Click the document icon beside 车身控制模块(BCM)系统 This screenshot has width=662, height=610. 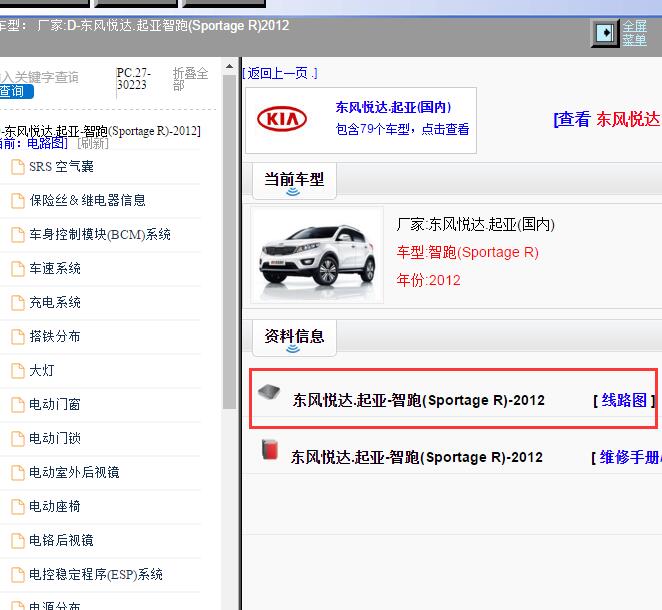tap(18, 235)
